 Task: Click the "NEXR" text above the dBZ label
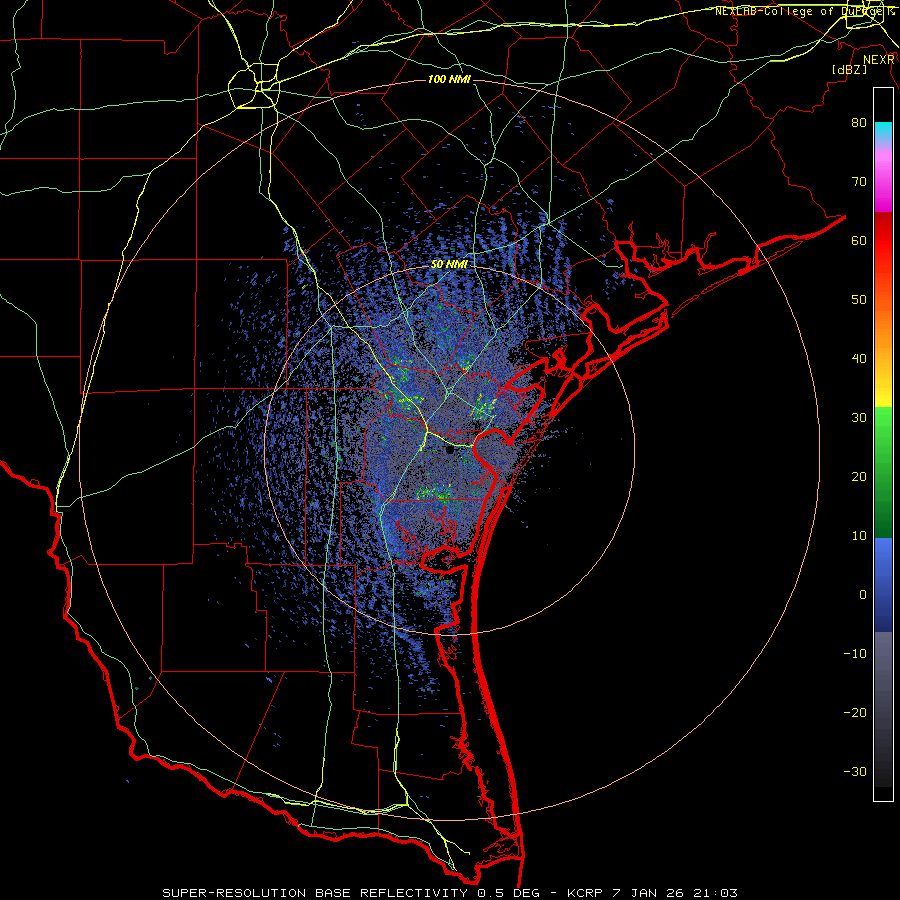point(879,60)
